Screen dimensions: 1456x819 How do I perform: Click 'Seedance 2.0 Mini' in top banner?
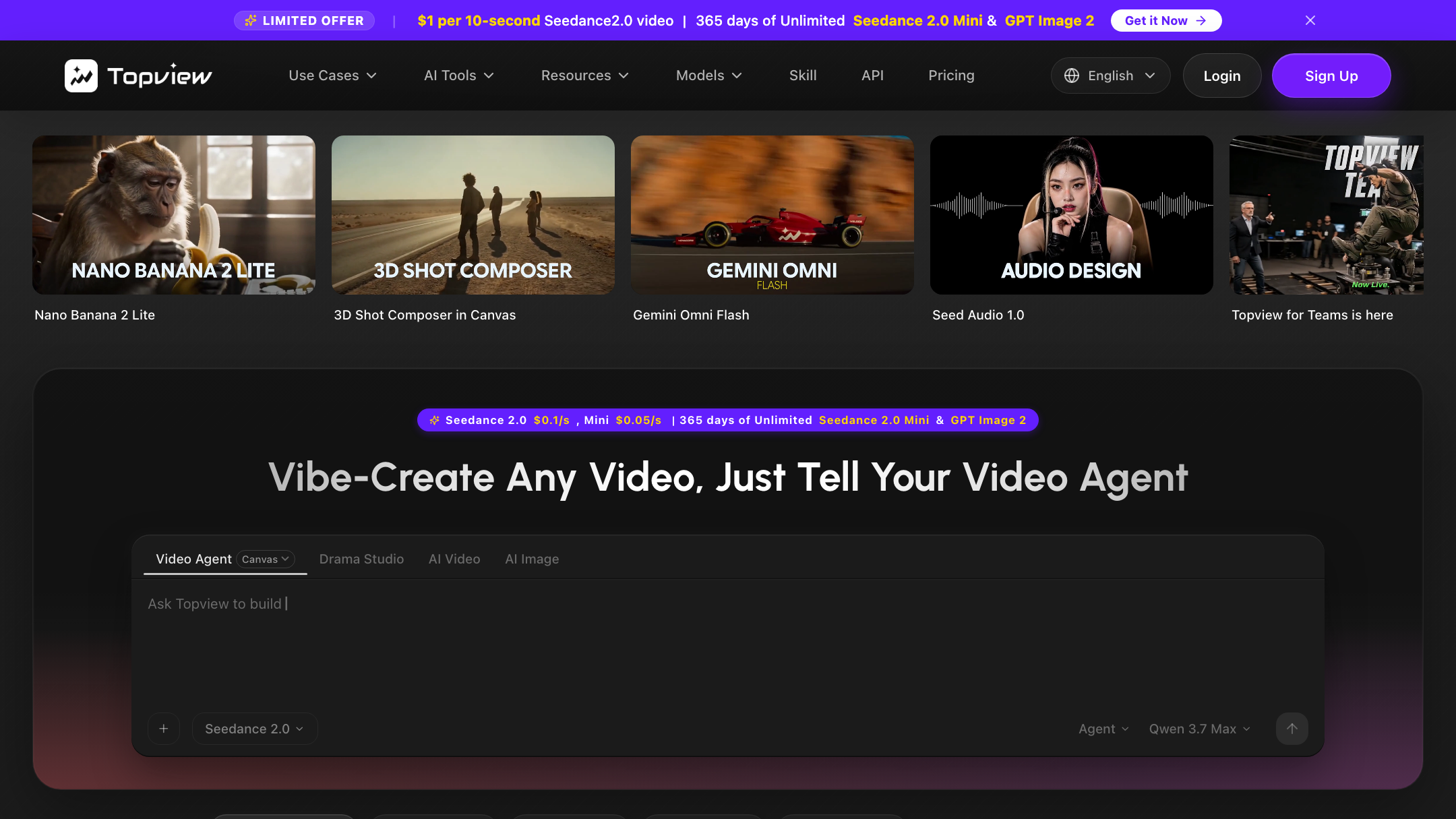click(917, 20)
